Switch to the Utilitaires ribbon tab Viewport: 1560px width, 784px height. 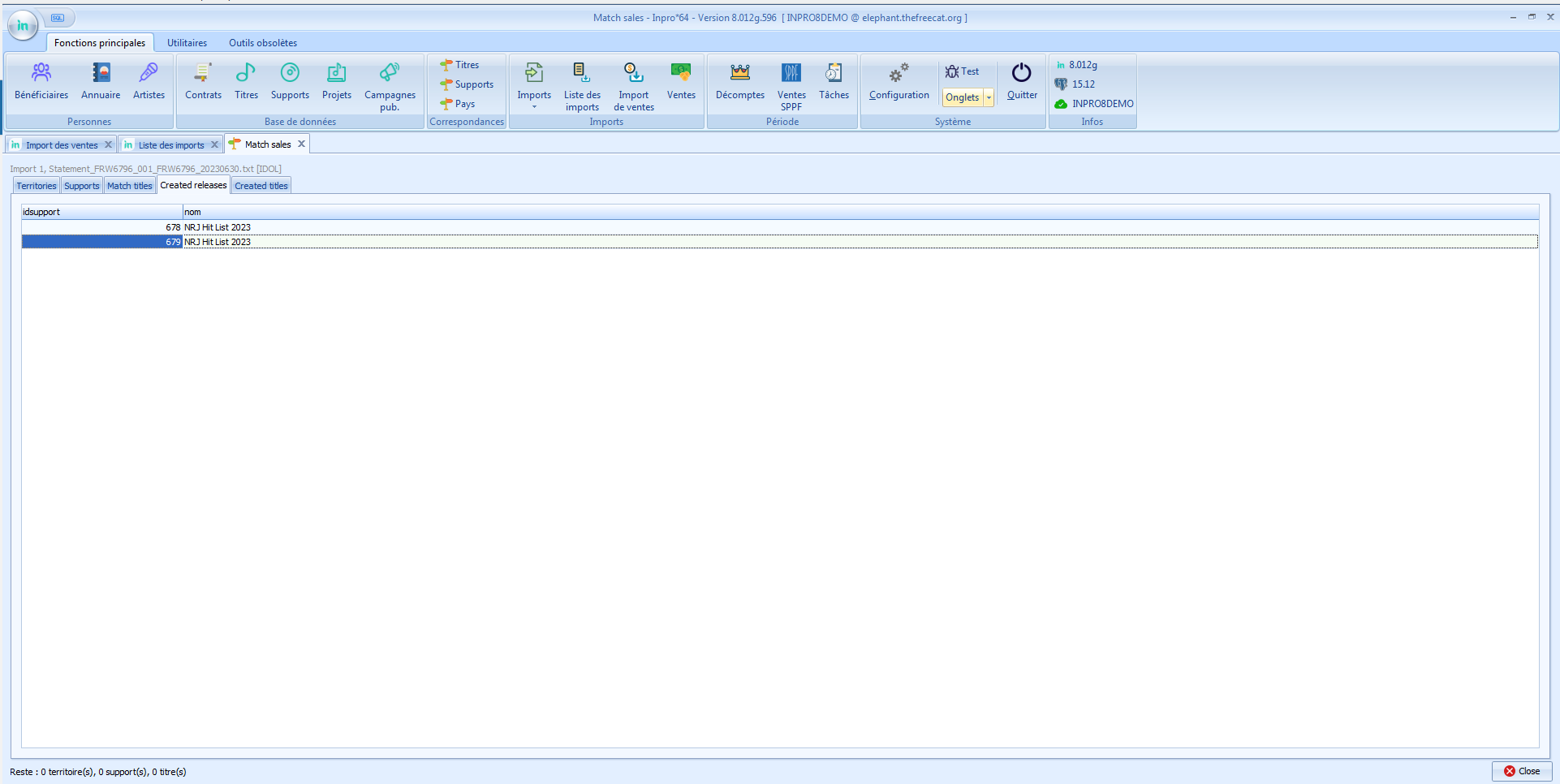click(x=187, y=43)
